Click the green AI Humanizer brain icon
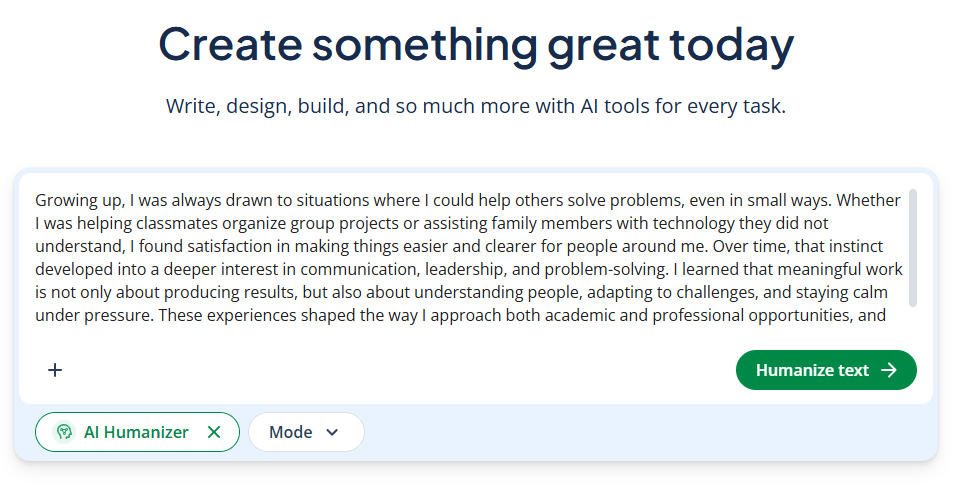Image resolution: width=963 pixels, height=488 pixels. [x=64, y=432]
